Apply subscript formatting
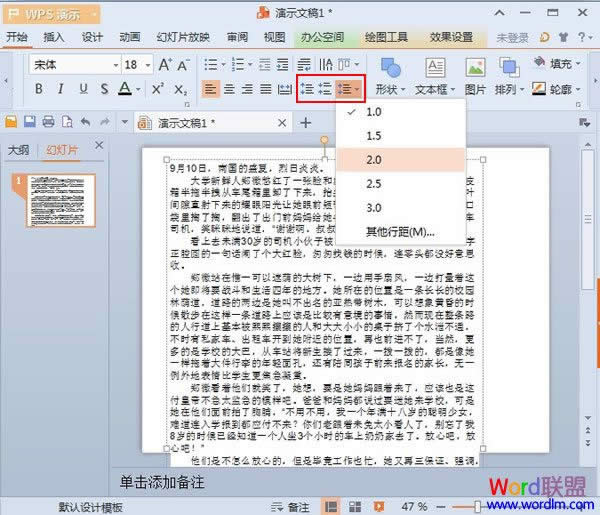 pyautogui.click(x=181, y=90)
